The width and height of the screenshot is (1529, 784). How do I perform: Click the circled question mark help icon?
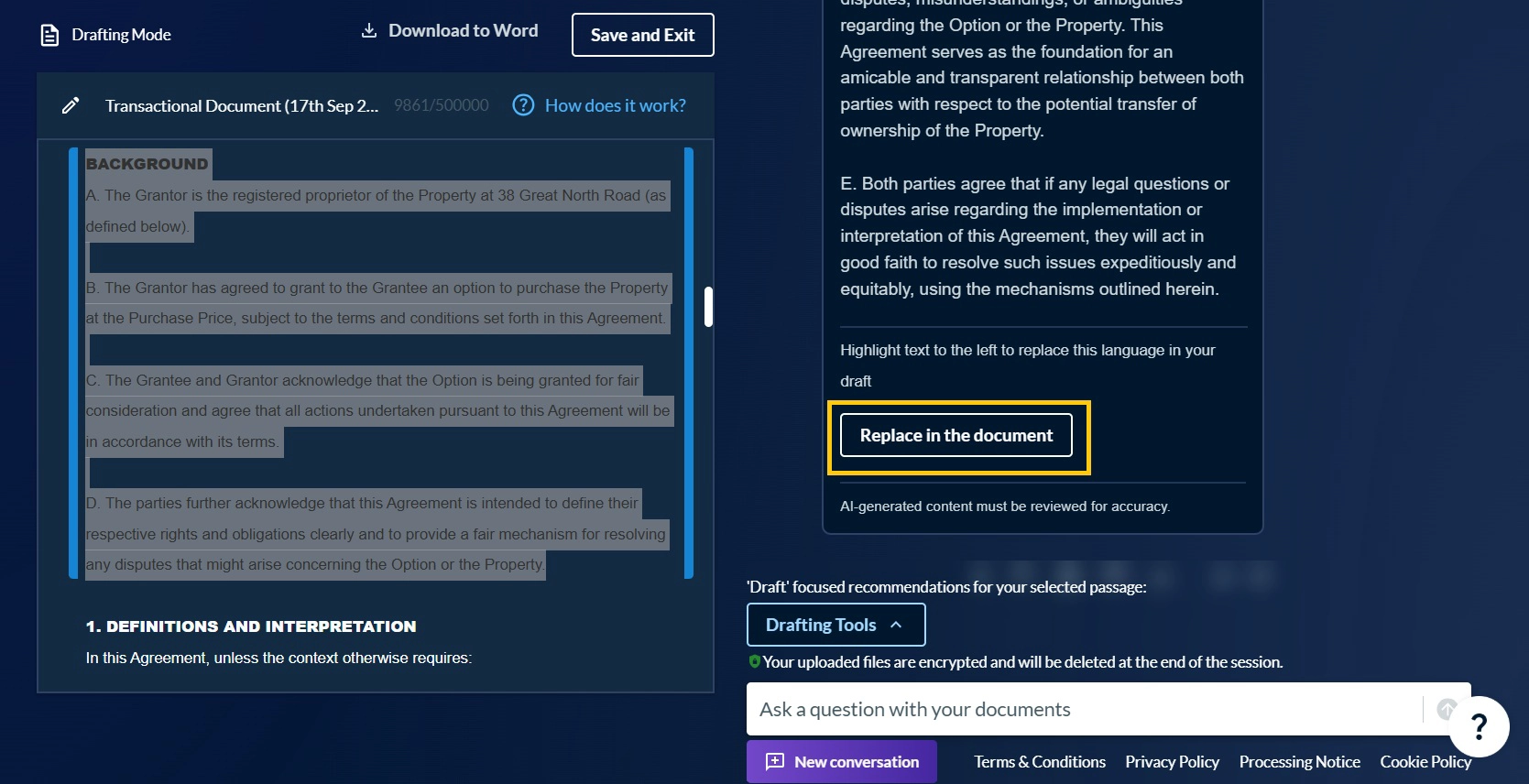pos(523,105)
